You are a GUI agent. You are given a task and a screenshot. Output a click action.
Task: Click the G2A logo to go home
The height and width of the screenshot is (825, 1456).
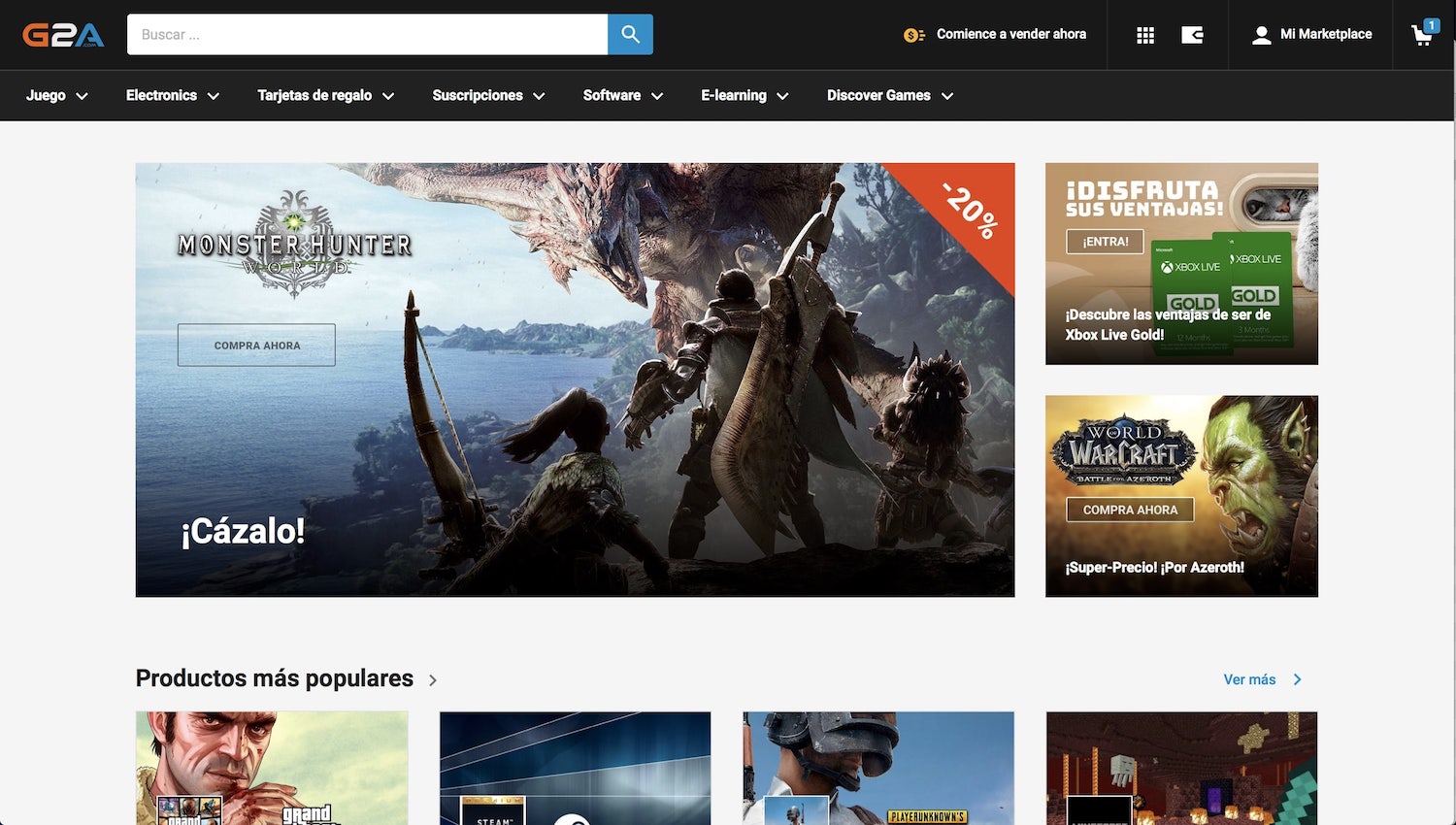[x=62, y=33]
